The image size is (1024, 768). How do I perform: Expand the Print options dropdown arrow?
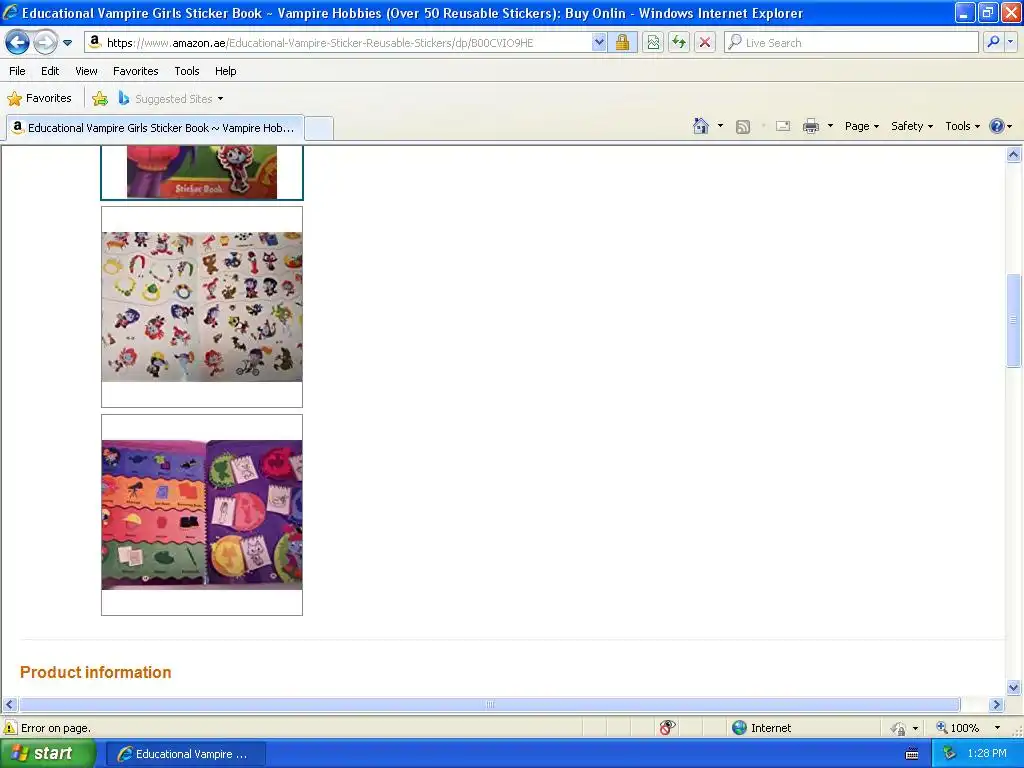830,126
